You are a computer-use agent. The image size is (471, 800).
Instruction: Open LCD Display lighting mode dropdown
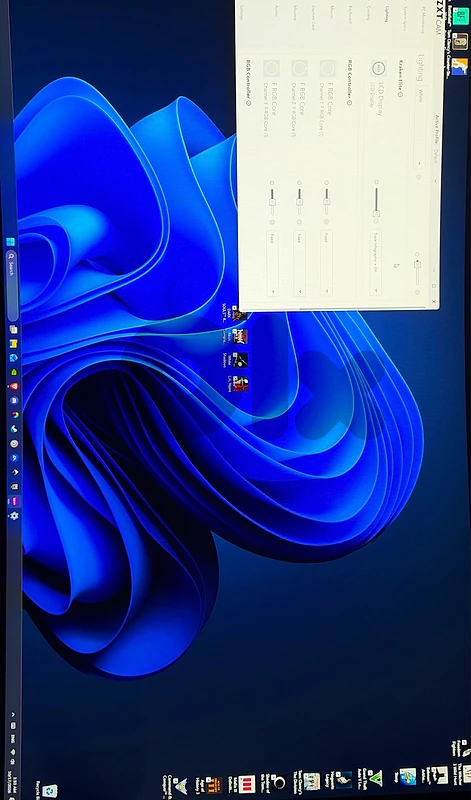tap(376, 262)
